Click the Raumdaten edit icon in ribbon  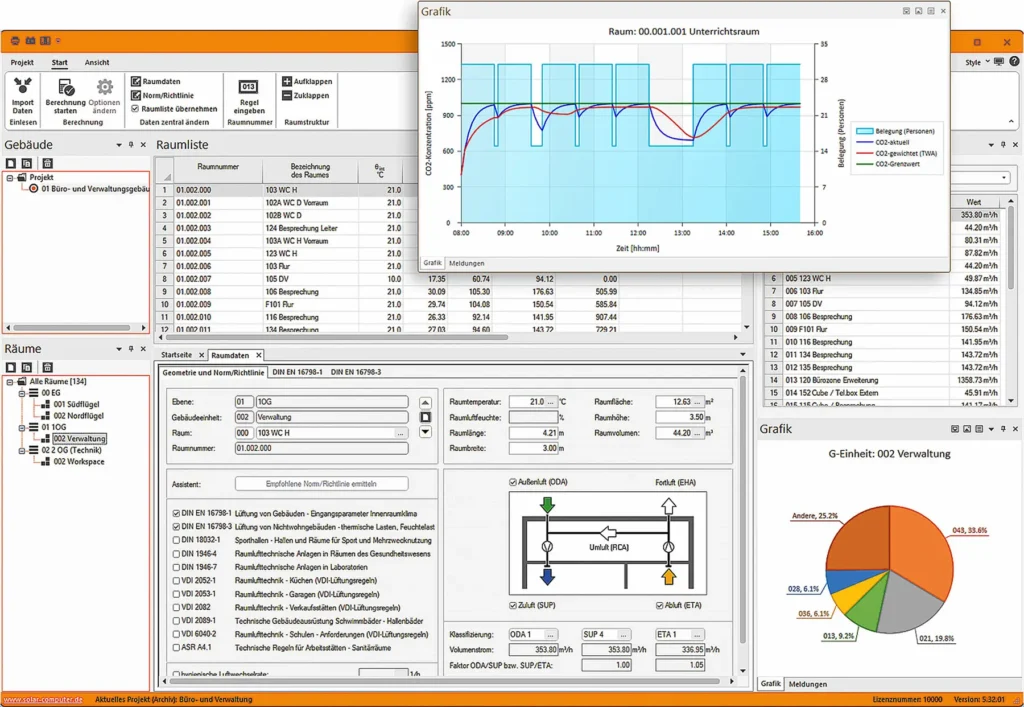[x=136, y=81]
